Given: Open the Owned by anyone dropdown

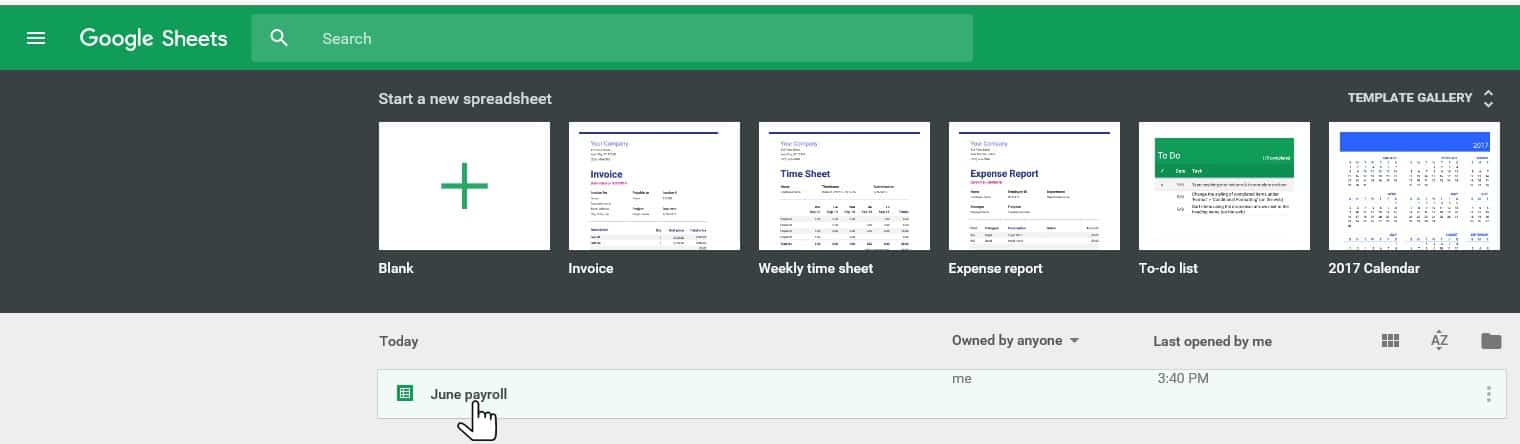Looking at the screenshot, I should pyautogui.click(x=1016, y=341).
